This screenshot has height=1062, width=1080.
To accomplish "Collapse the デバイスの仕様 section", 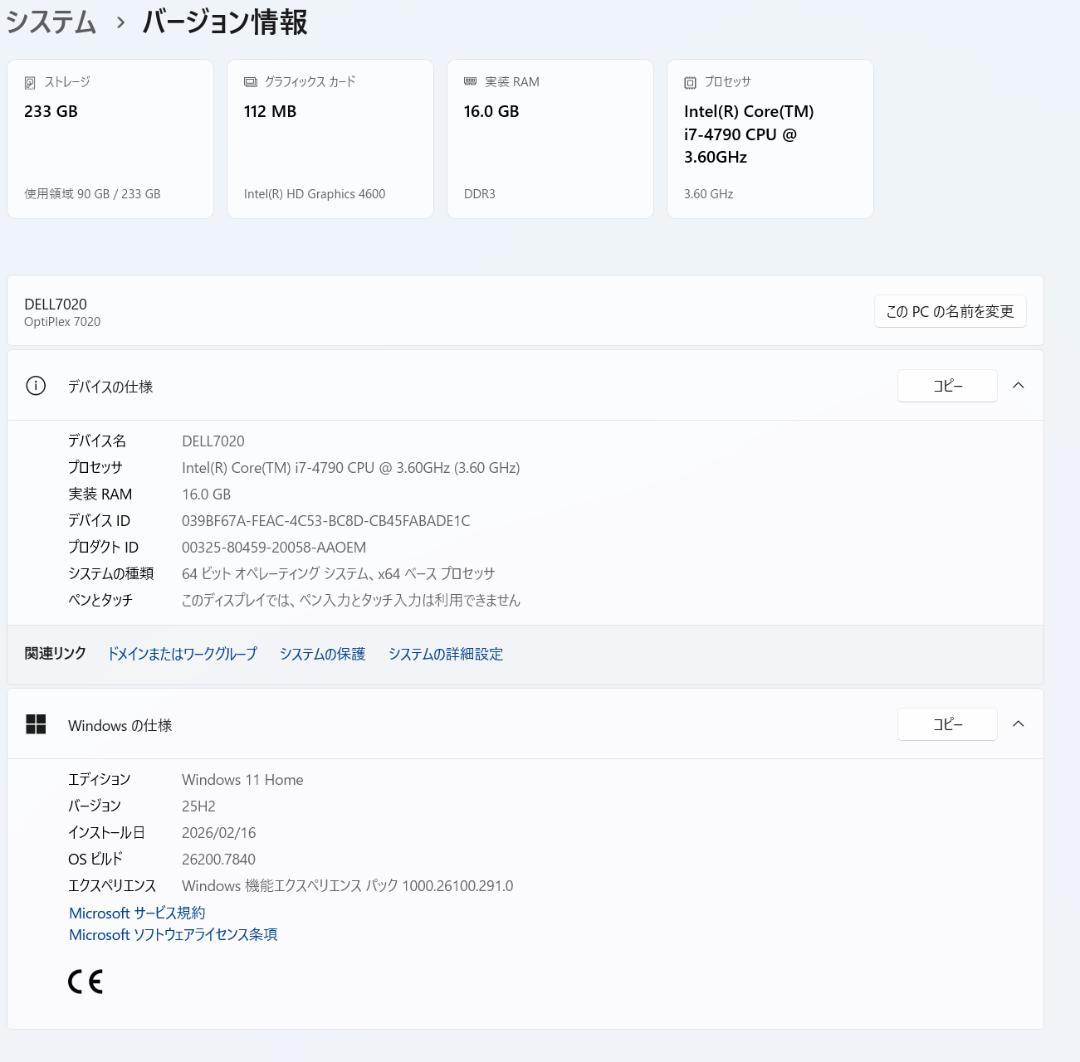I will pyautogui.click(x=1018, y=386).
